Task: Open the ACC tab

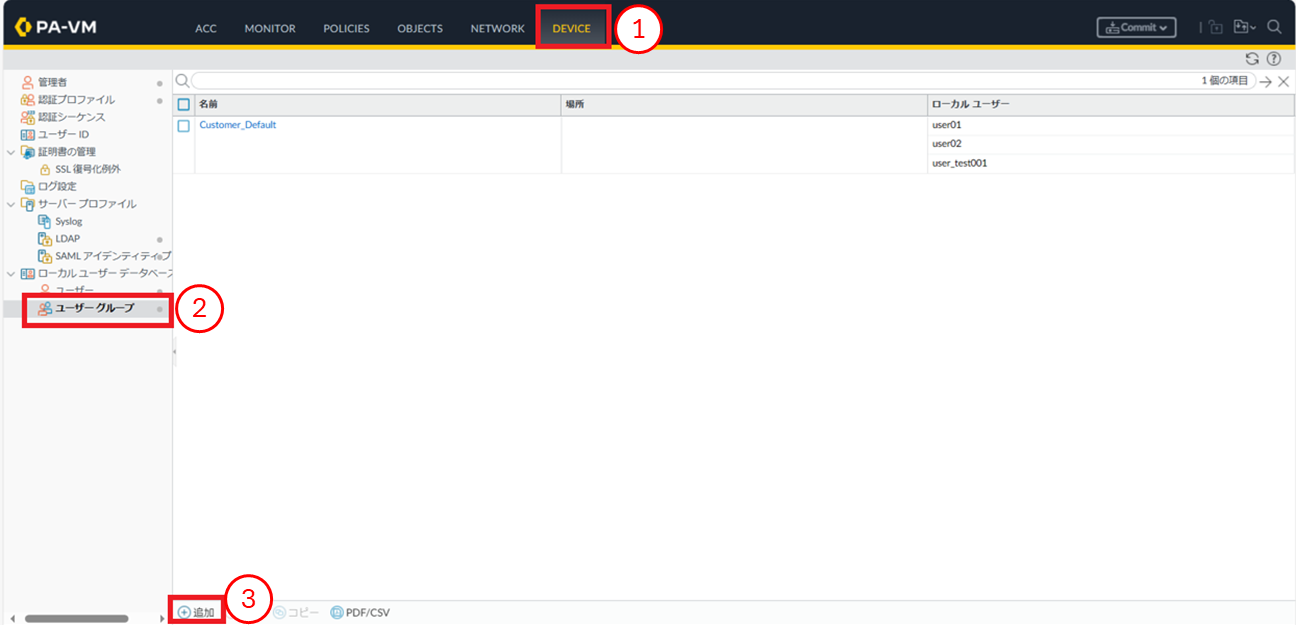Action: pyautogui.click(x=206, y=28)
